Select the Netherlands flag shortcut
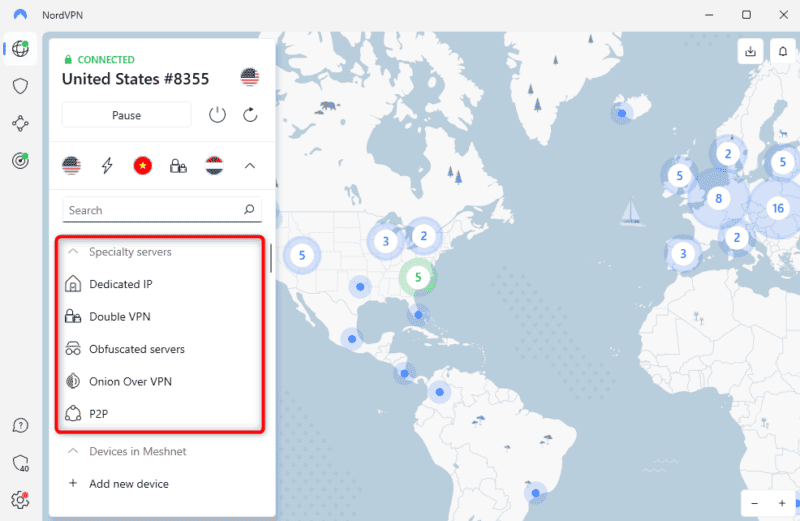This screenshot has height=521, width=800. click(214, 165)
